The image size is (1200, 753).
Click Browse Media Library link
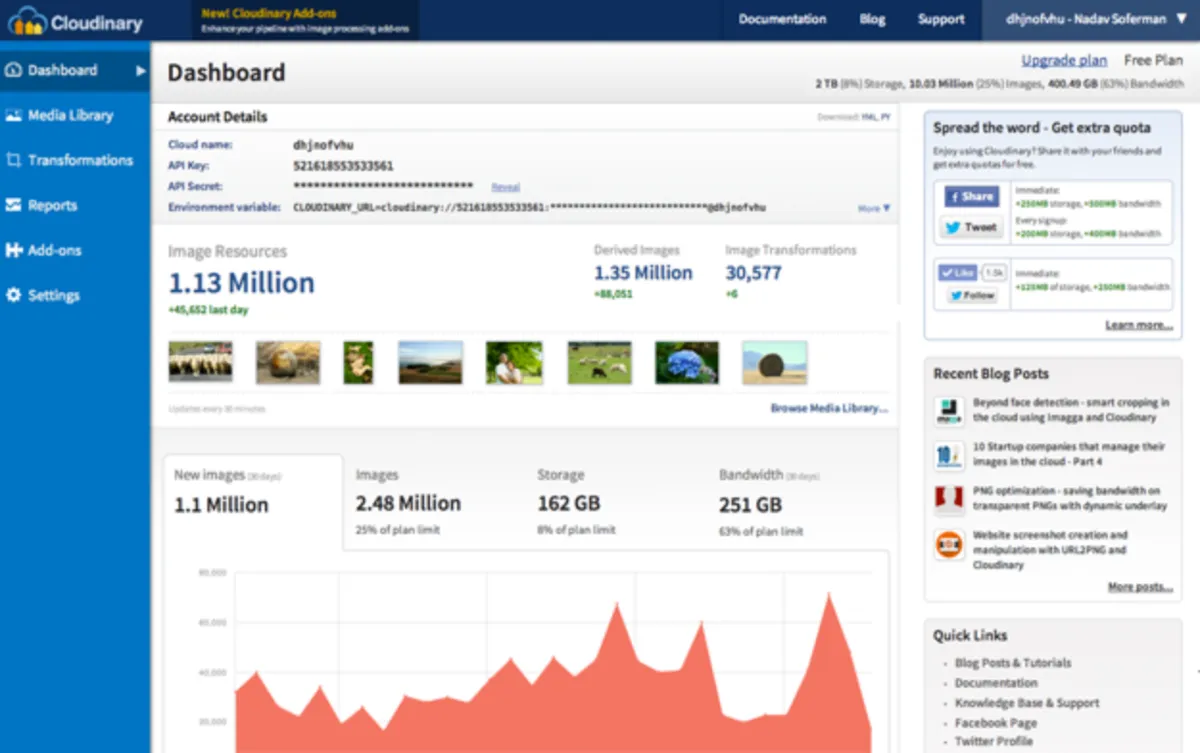click(x=829, y=408)
